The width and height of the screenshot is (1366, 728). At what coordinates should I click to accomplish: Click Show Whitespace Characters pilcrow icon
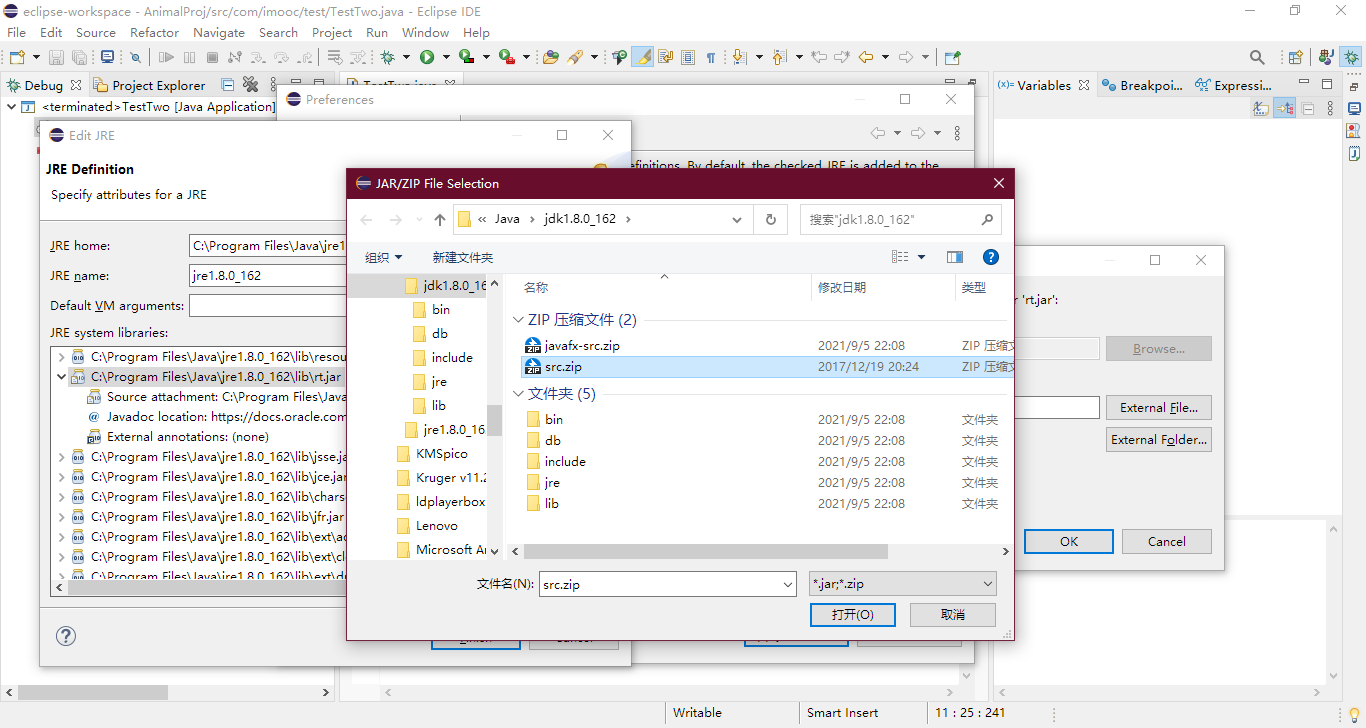coord(711,58)
